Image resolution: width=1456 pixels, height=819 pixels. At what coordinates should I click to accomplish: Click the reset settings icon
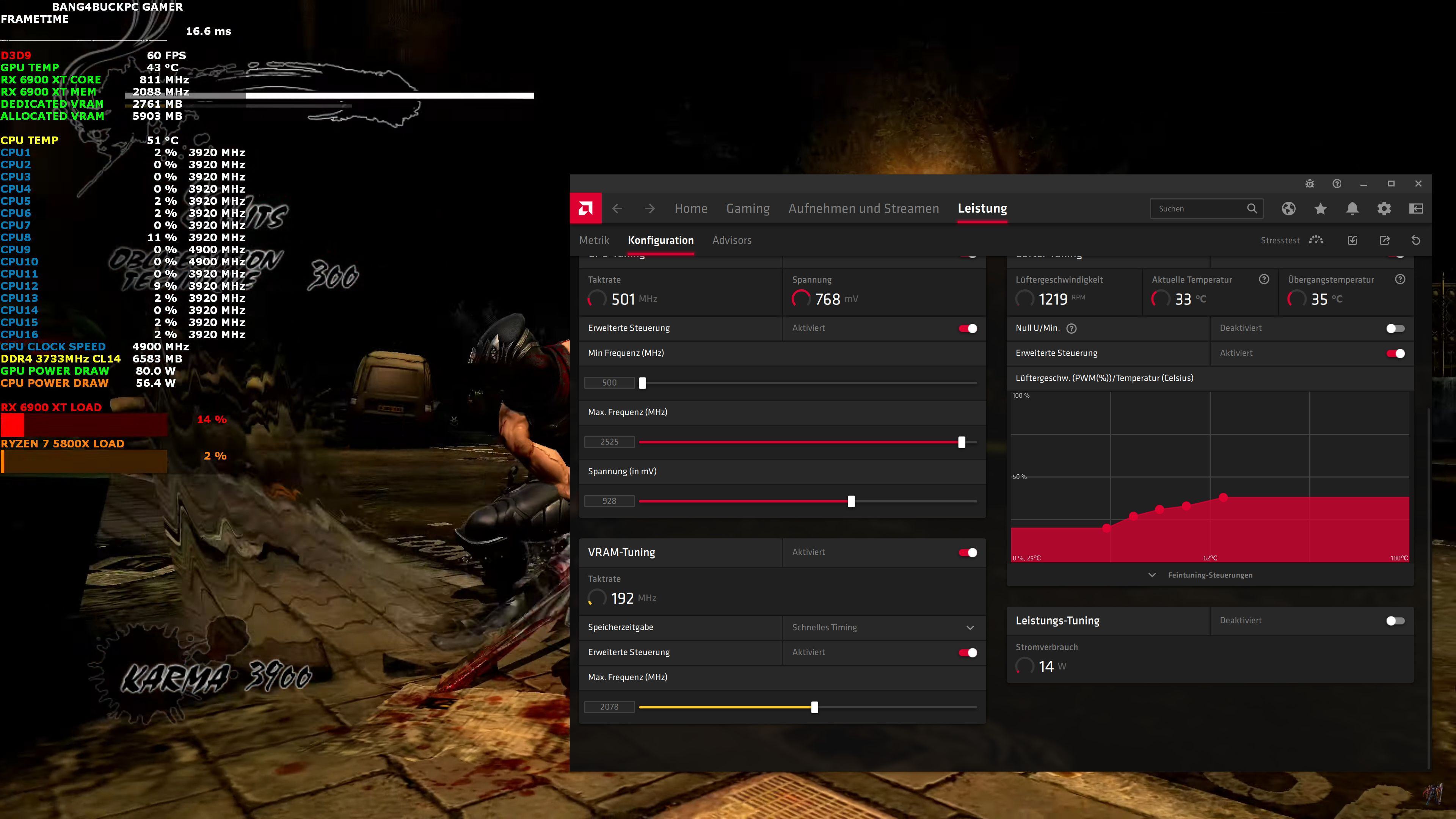pos(1416,240)
